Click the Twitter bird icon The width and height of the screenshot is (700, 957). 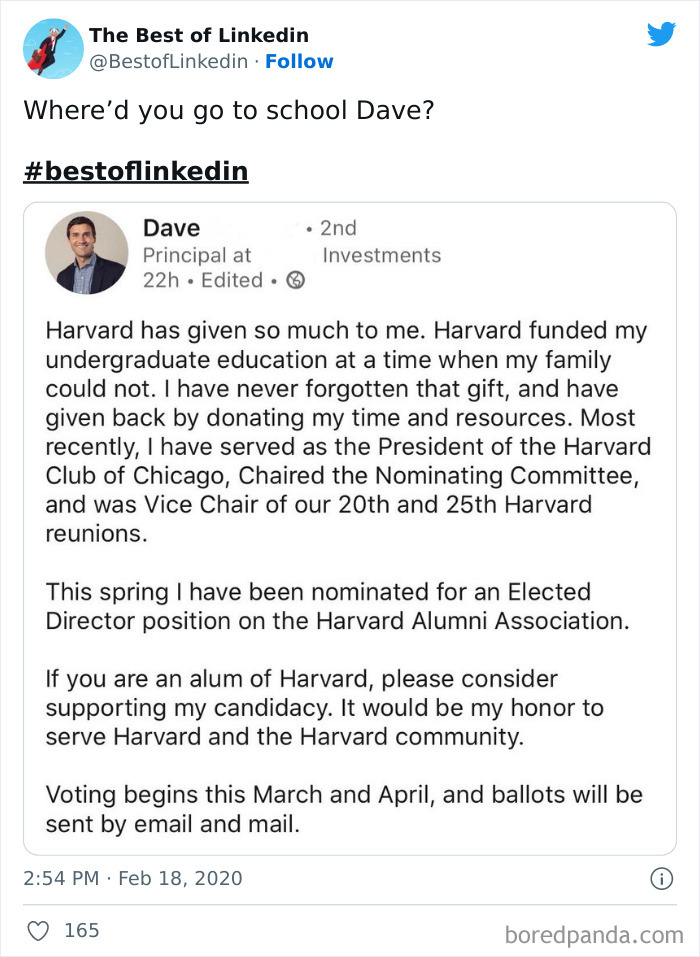662,33
